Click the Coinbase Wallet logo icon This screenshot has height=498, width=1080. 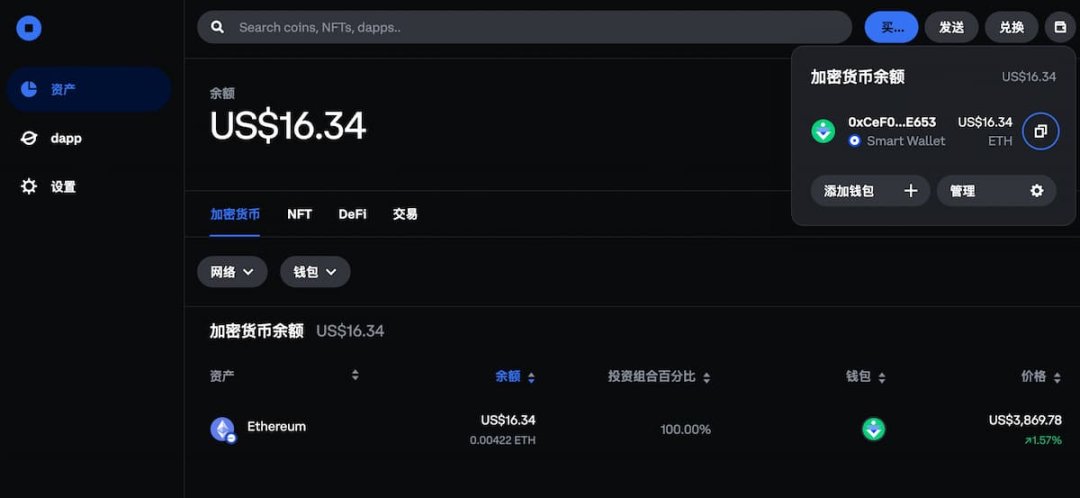coord(29,28)
